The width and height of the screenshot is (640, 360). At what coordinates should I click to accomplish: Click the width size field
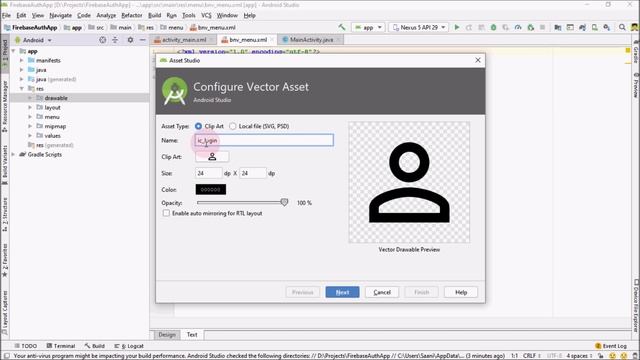point(208,173)
